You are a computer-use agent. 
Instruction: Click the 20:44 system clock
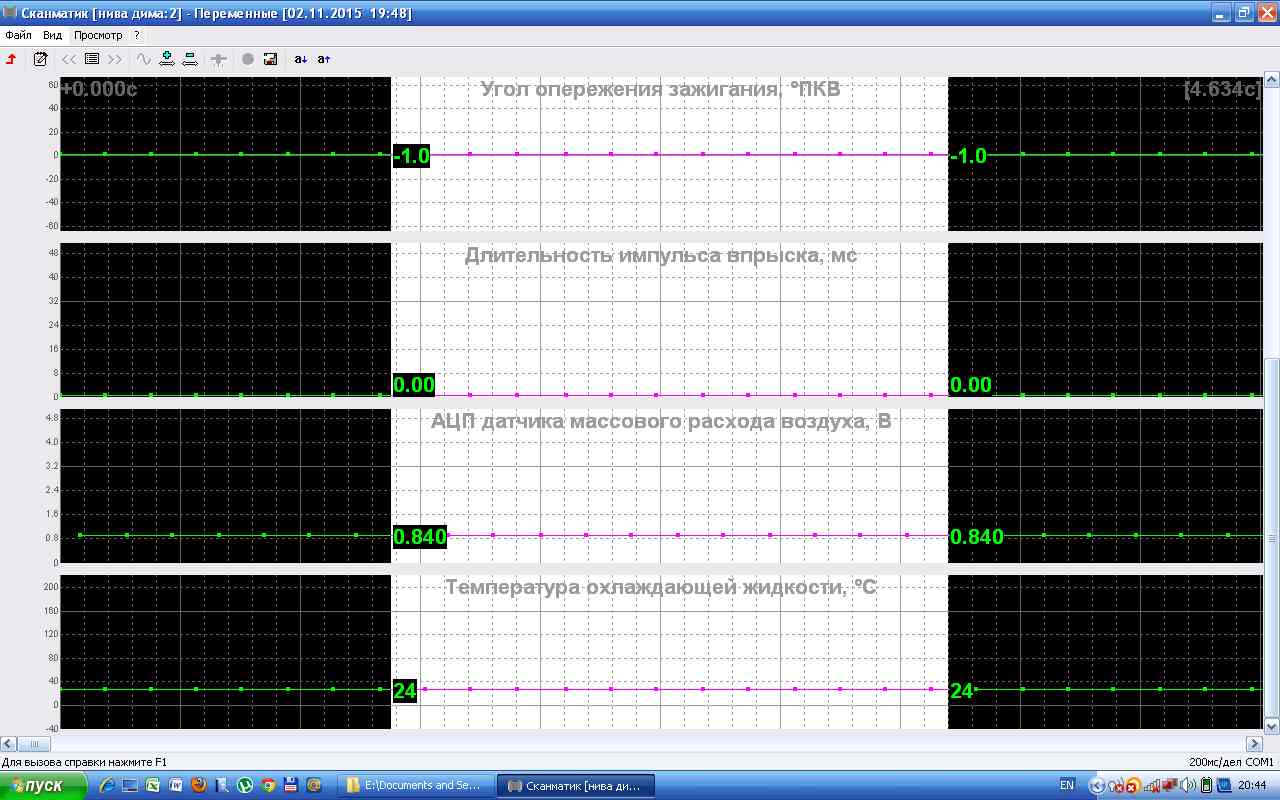point(1252,785)
